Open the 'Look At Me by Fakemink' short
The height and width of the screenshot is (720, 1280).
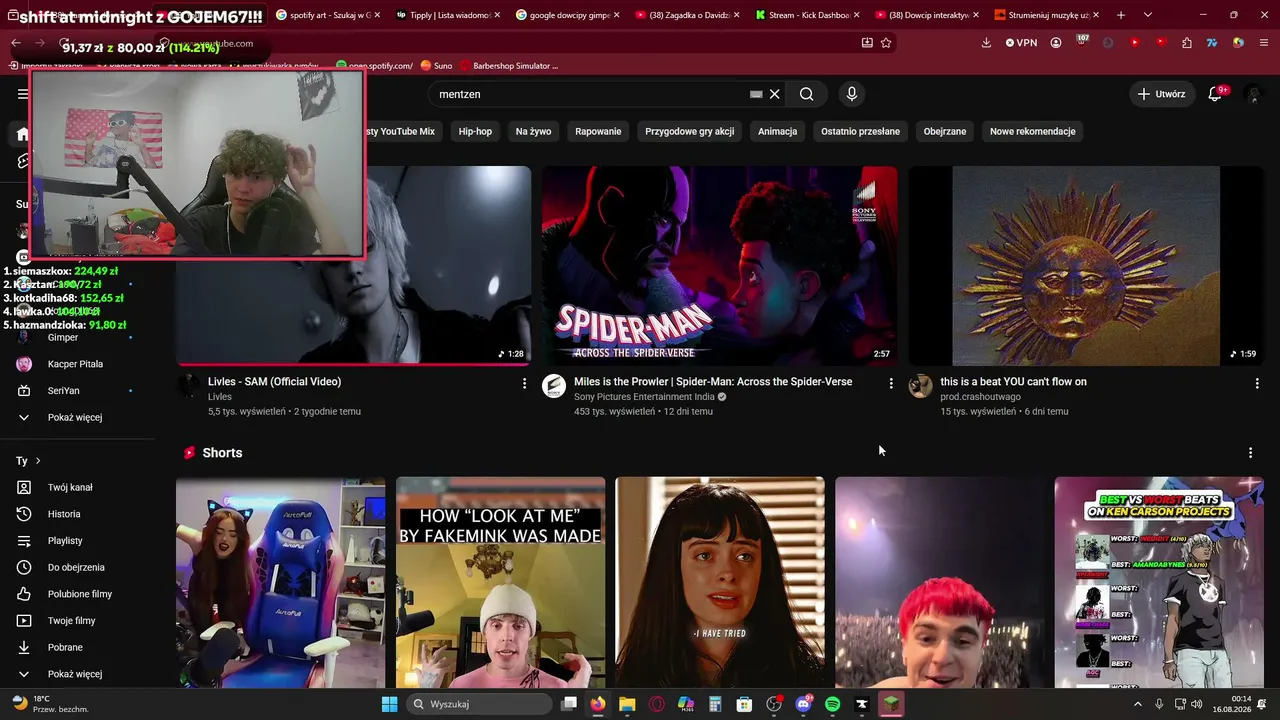(500, 582)
